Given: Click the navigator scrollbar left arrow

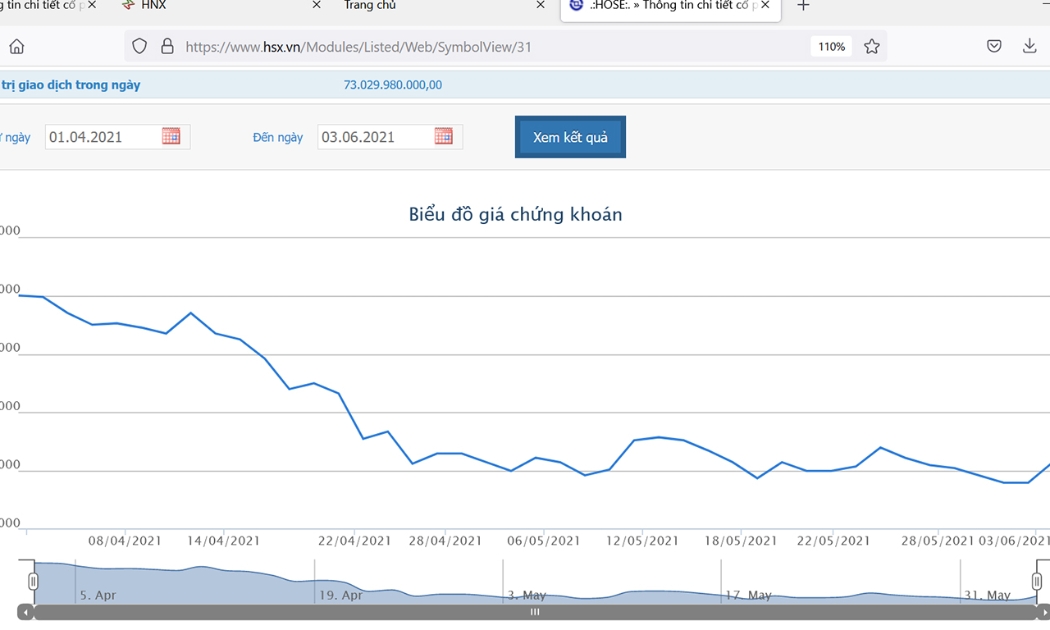Looking at the screenshot, I should point(25,612).
